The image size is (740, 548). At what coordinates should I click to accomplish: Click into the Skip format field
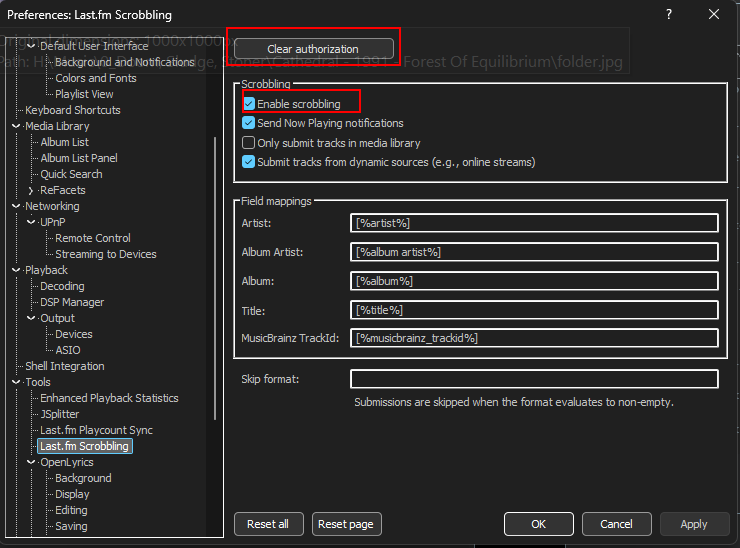[534, 379]
